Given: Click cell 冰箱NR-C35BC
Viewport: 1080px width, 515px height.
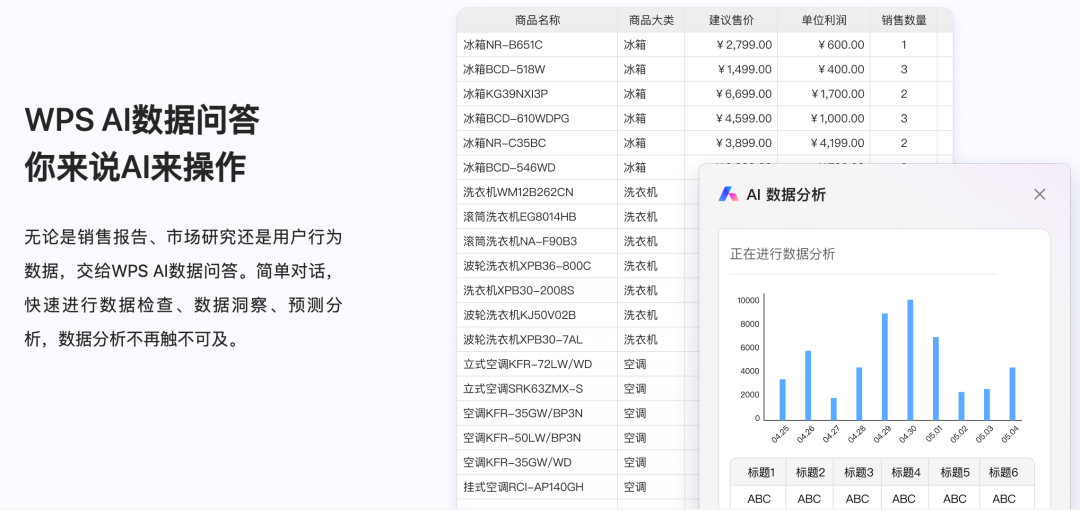Looking at the screenshot, I should click(x=537, y=143).
